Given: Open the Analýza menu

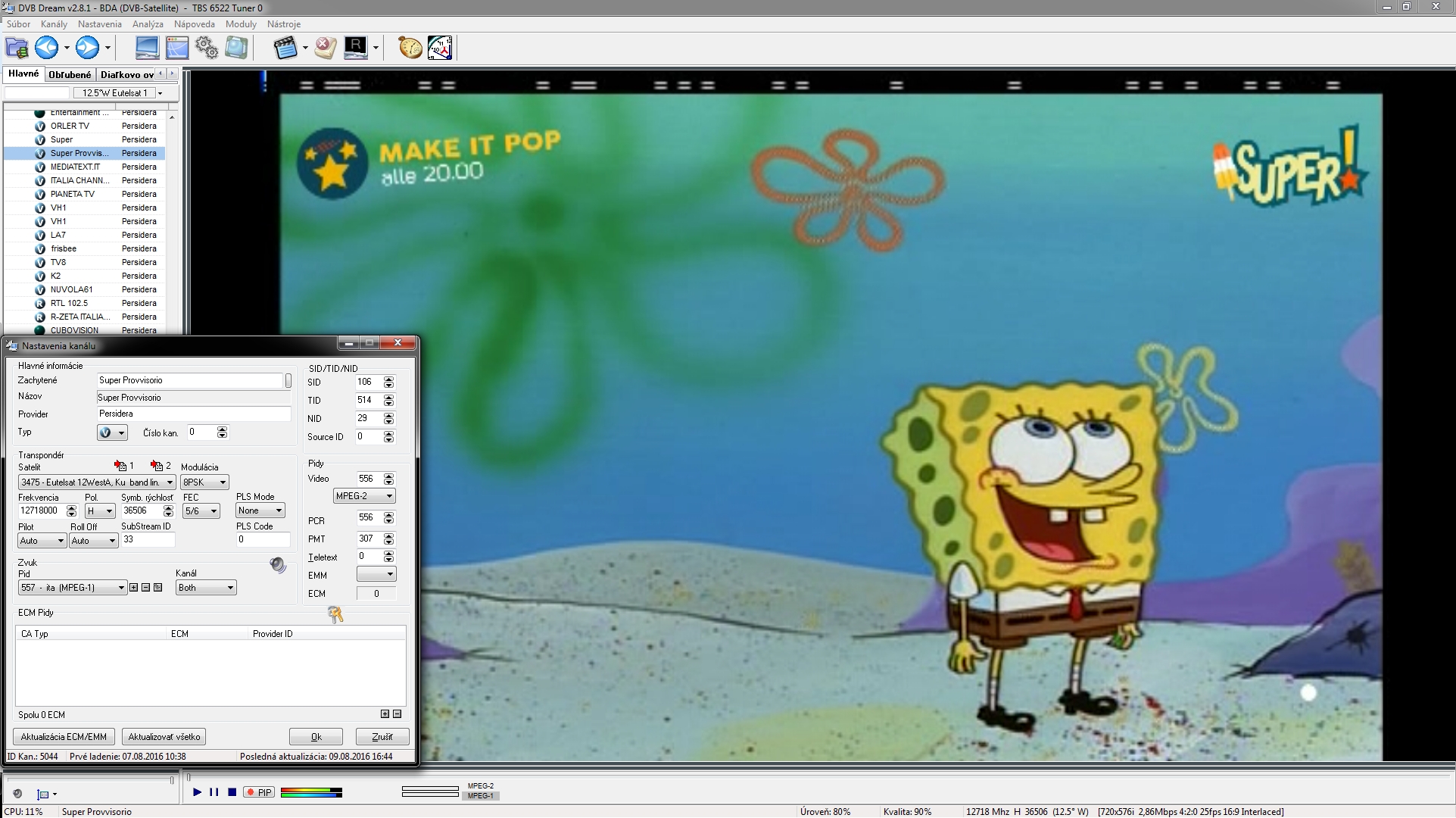Looking at the screenshot, I should coord(148,24).
